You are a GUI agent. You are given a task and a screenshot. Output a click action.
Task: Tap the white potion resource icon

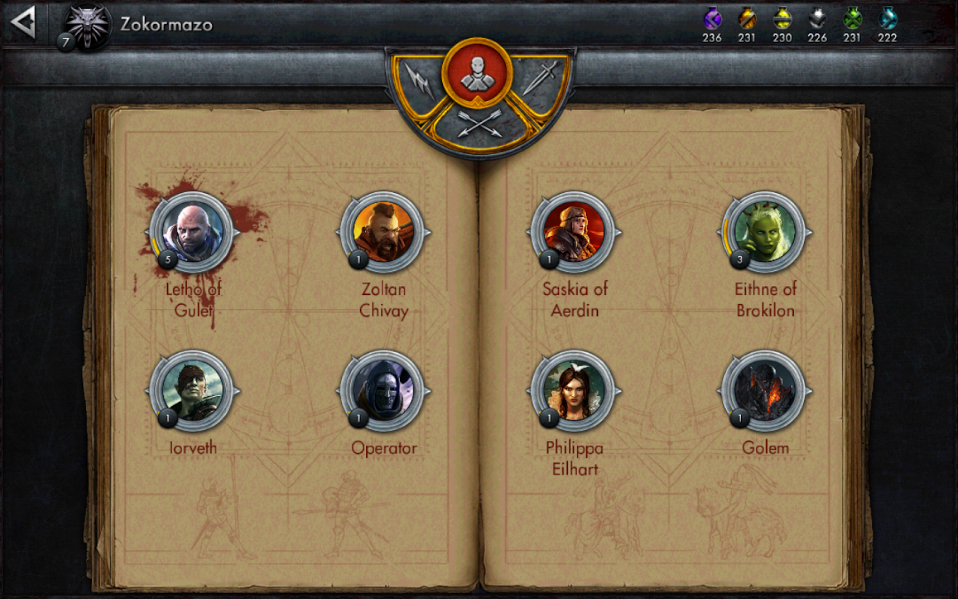click(x=817, y=19)
